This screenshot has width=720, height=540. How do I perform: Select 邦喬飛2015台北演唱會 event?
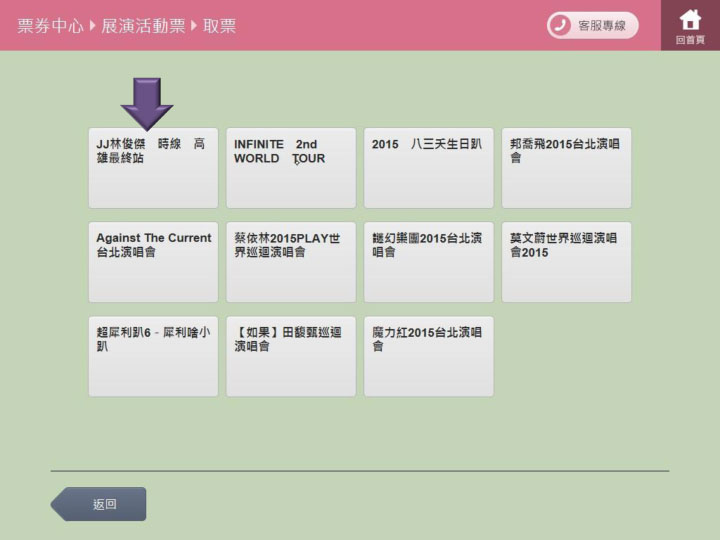click(567, 168)
